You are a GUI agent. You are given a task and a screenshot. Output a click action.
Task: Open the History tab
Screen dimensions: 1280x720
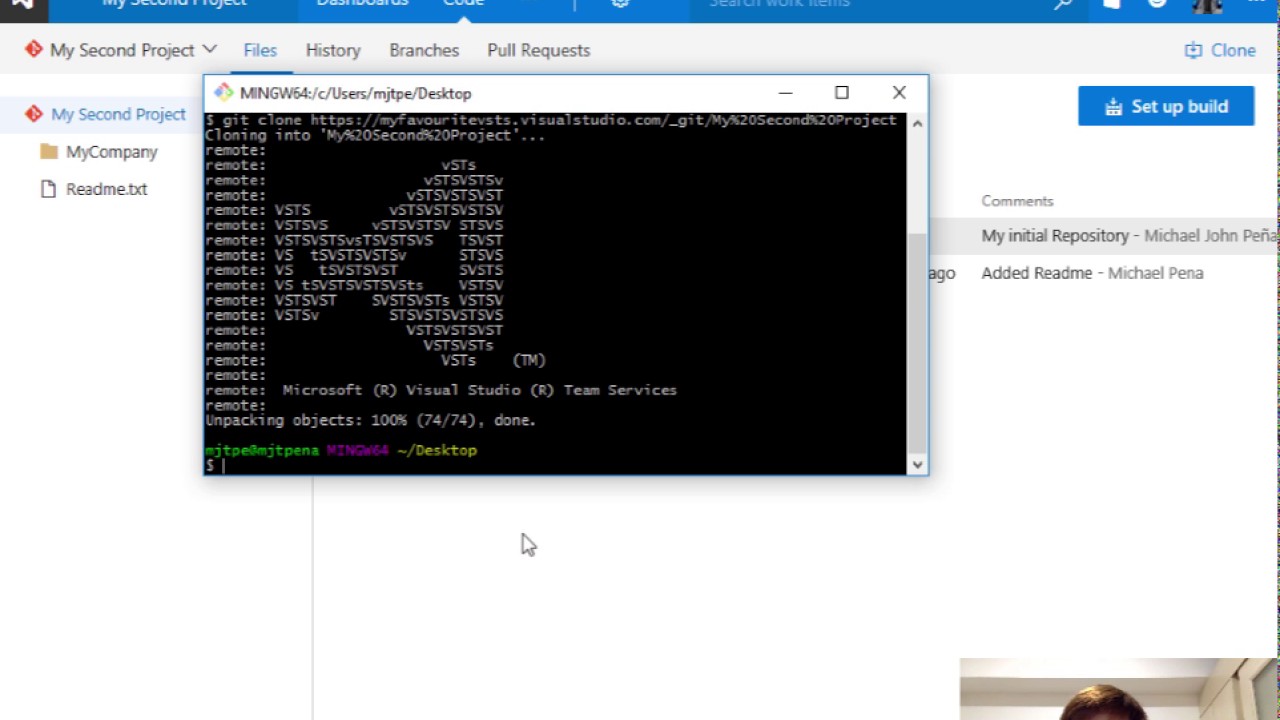click(x=333, y=50)
